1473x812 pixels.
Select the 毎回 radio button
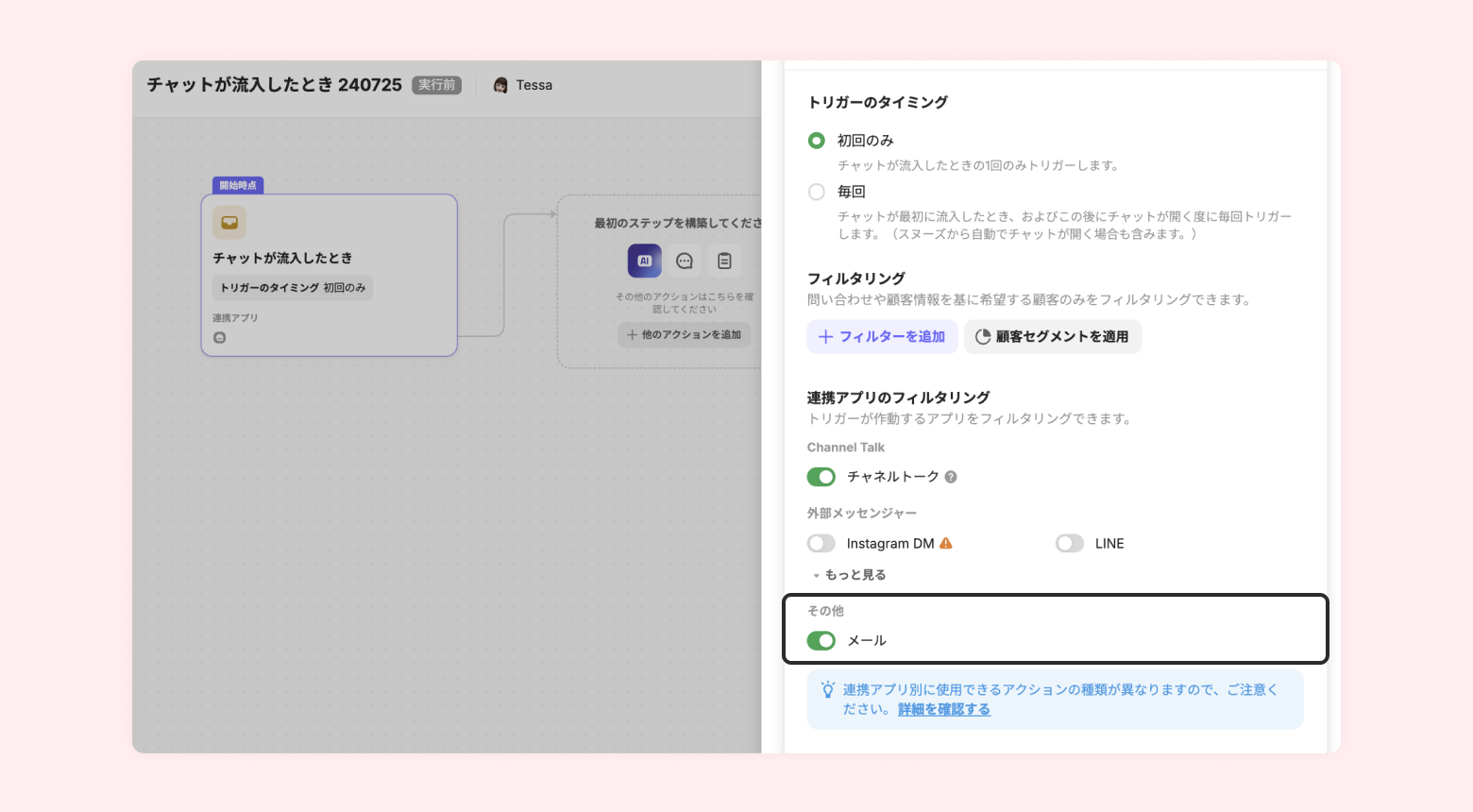coord(817,192)
